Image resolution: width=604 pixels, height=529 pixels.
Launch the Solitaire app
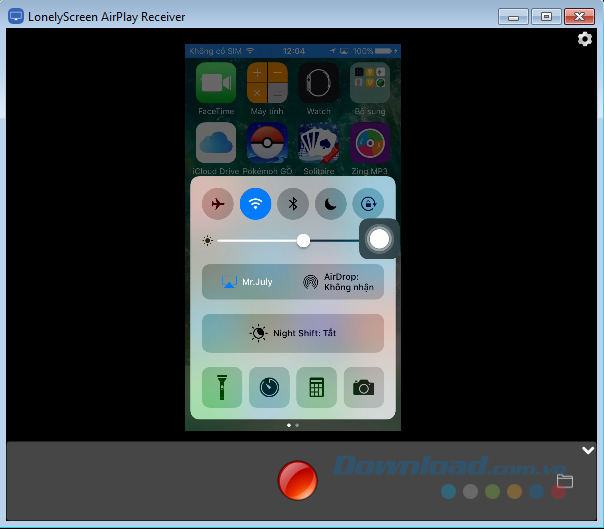coord(318,143)
